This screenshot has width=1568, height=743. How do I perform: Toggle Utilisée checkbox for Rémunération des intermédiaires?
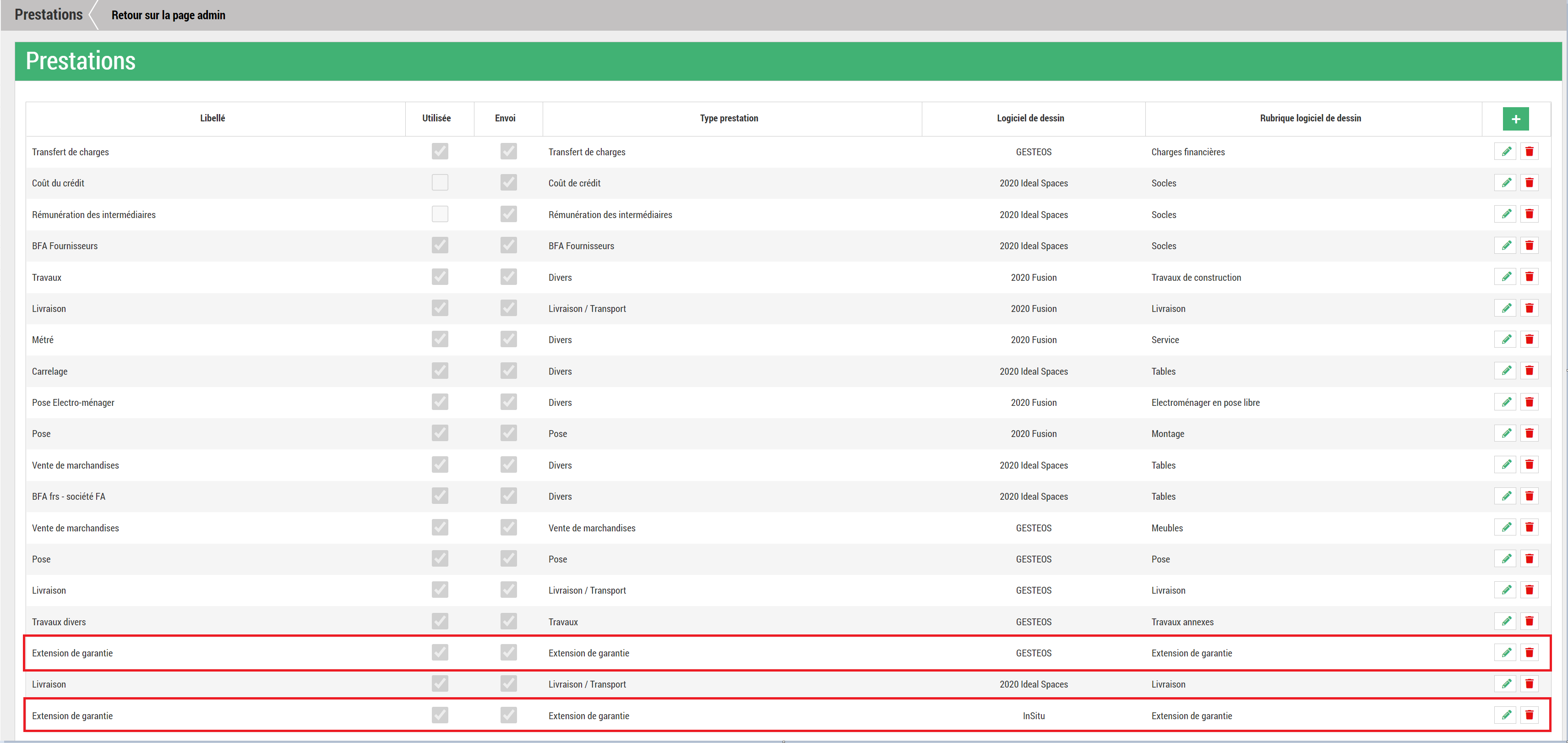(x=440, y=214)
